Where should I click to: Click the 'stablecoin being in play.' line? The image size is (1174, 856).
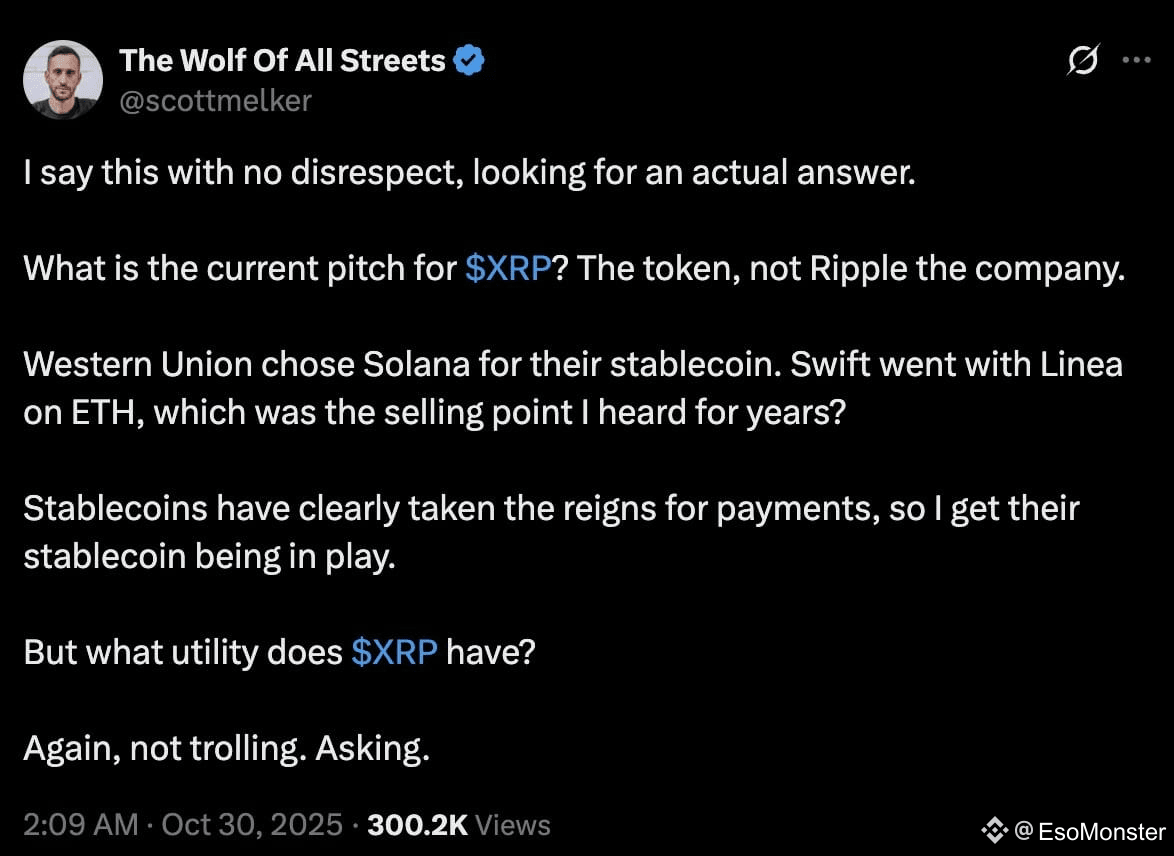tap(210, 556)
